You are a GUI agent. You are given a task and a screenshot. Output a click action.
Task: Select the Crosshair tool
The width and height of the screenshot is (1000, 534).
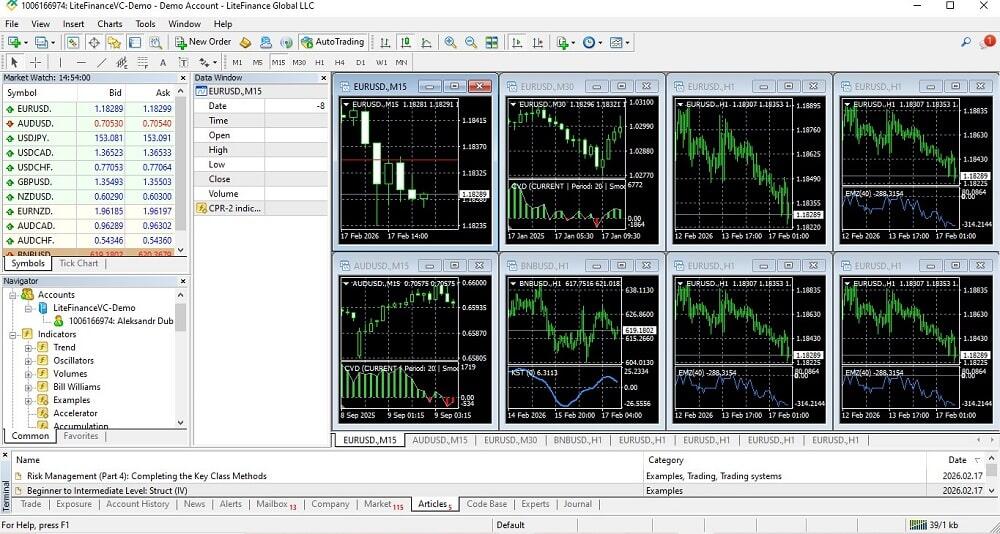point(35,63)
